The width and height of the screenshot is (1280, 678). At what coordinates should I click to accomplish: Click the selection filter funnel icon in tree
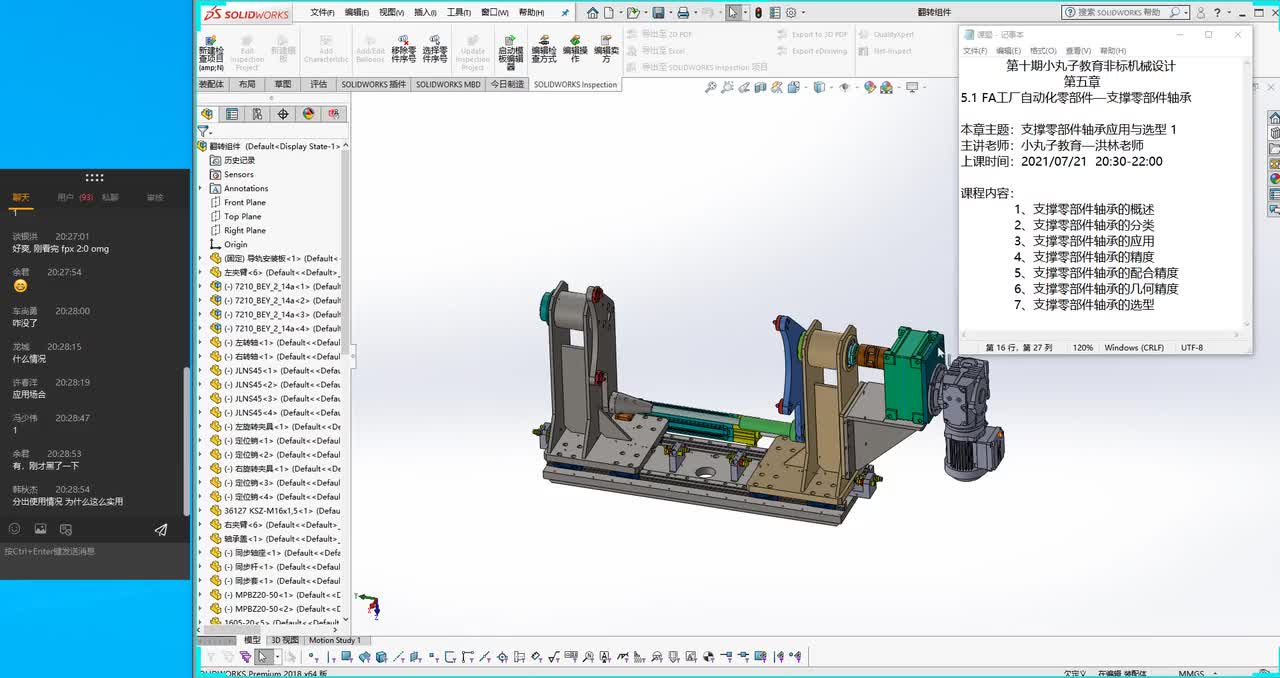(x=203, y=131)
